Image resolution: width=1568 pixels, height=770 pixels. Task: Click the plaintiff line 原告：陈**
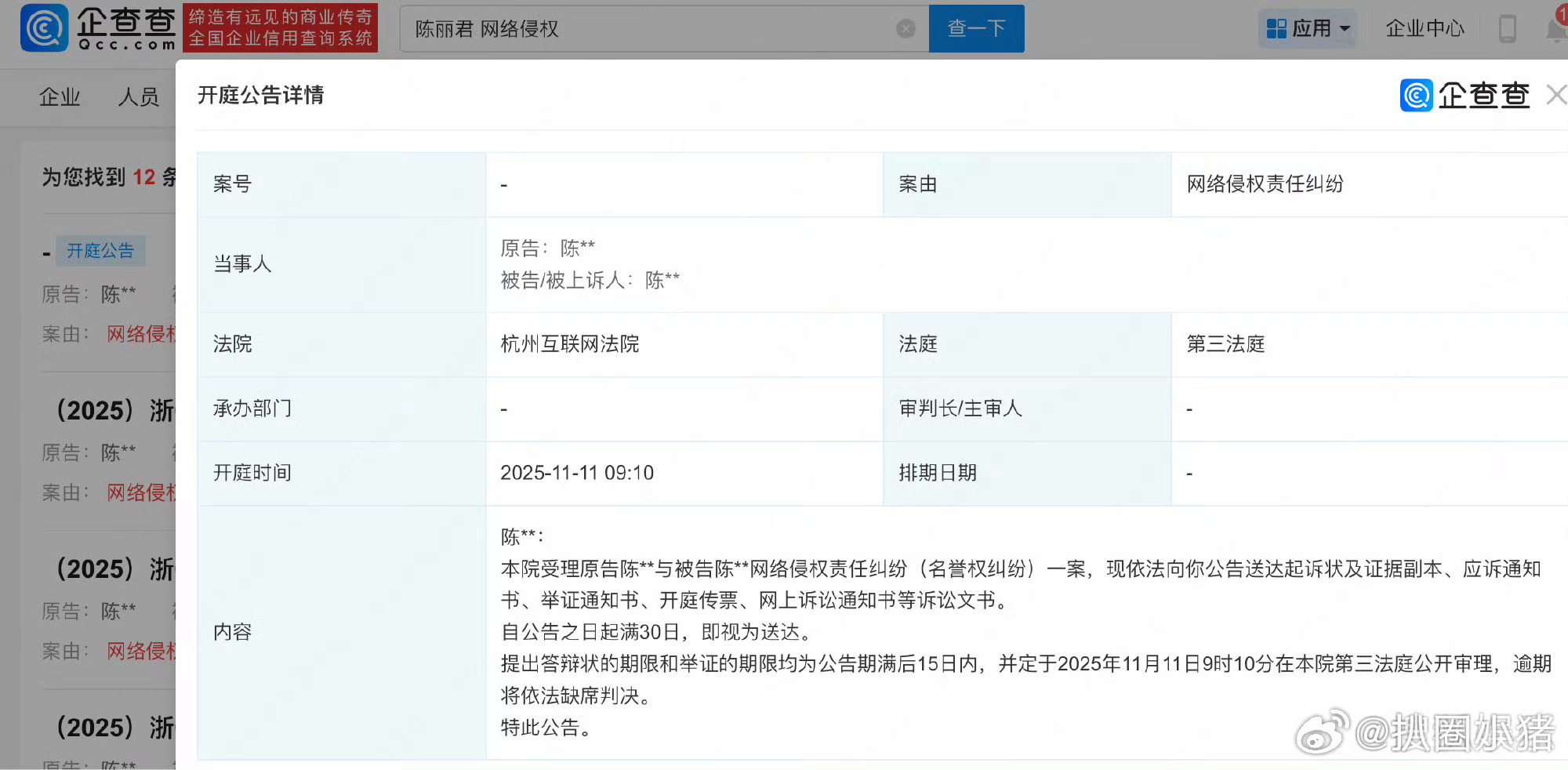(x=548, y=249)
